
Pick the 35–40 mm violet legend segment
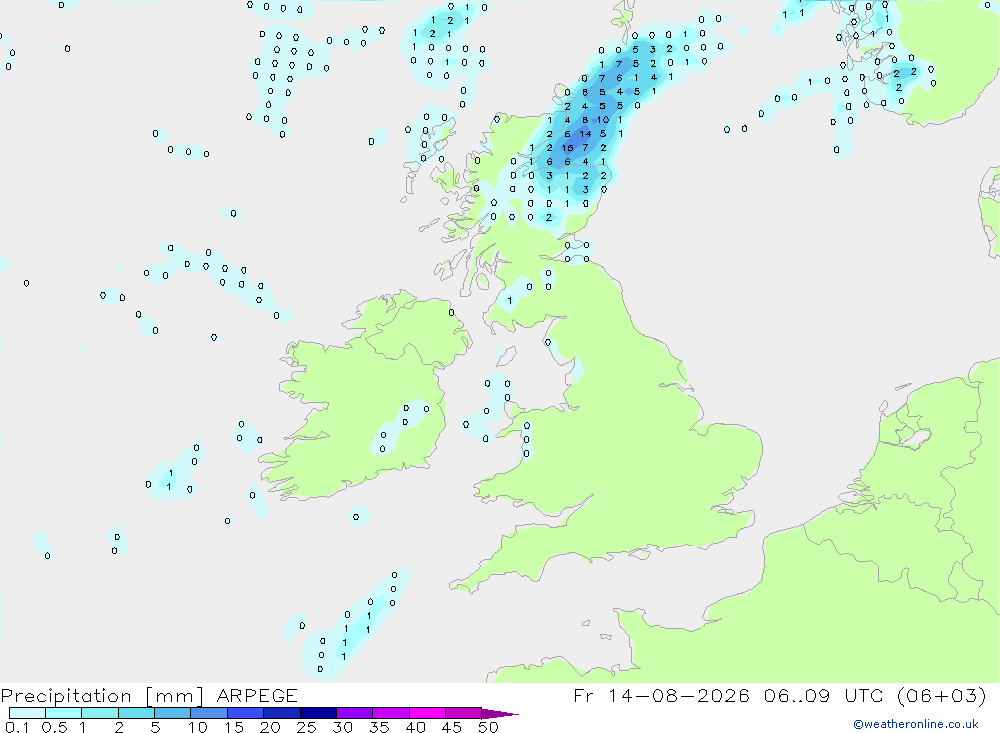coord(390,713)
